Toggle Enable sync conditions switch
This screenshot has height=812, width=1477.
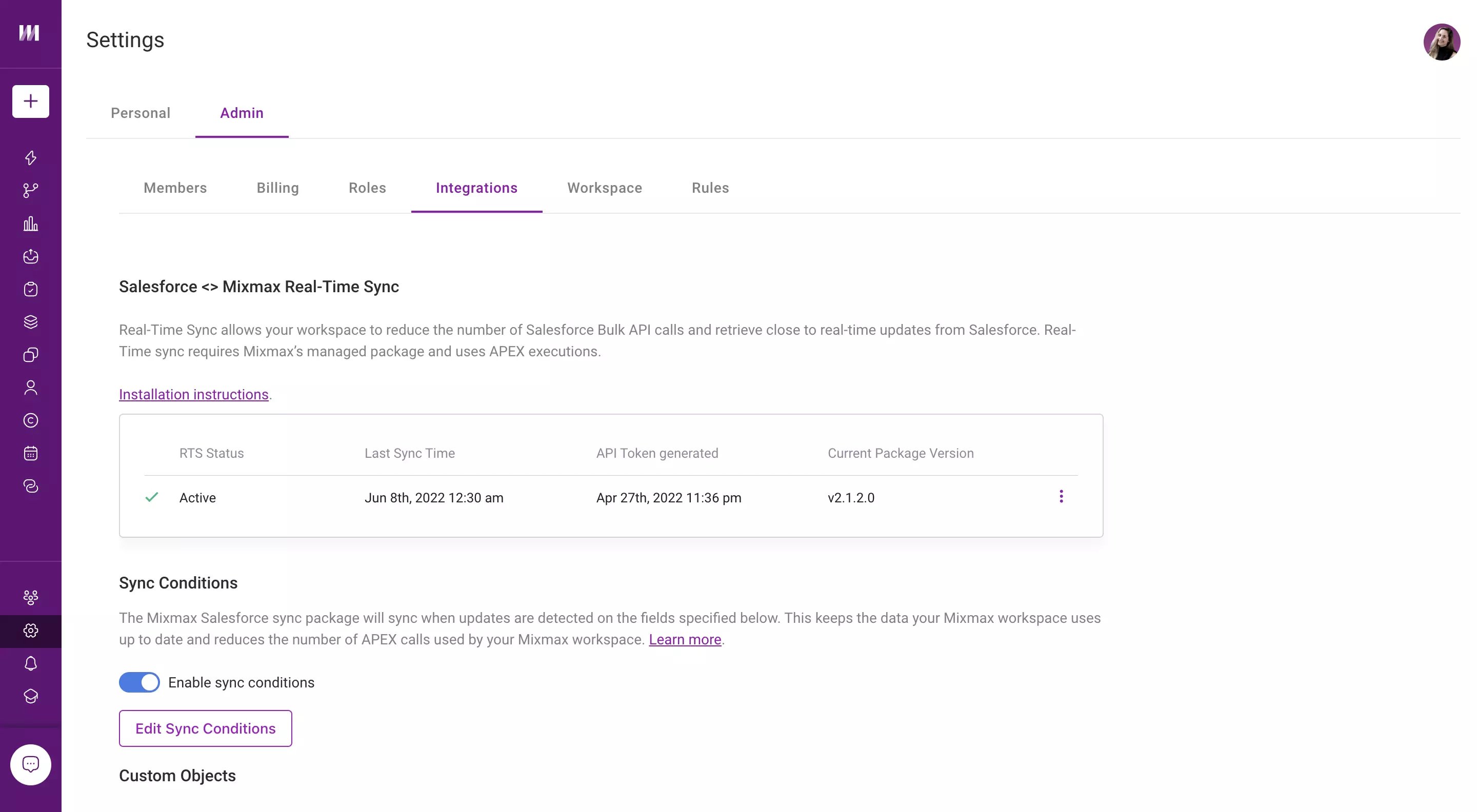(x=139, y=682)
